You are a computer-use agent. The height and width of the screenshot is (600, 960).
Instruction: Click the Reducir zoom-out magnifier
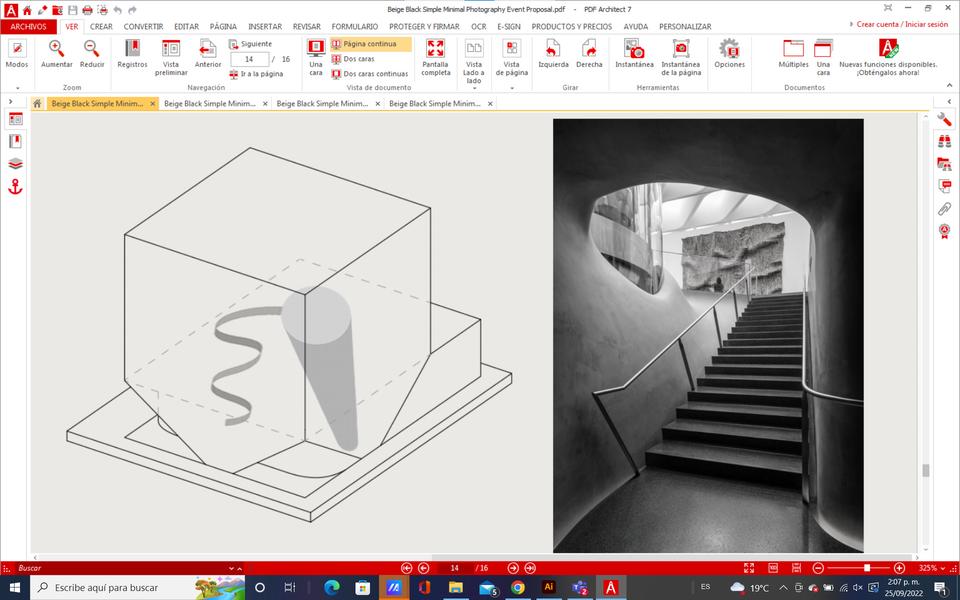(92, 54)
